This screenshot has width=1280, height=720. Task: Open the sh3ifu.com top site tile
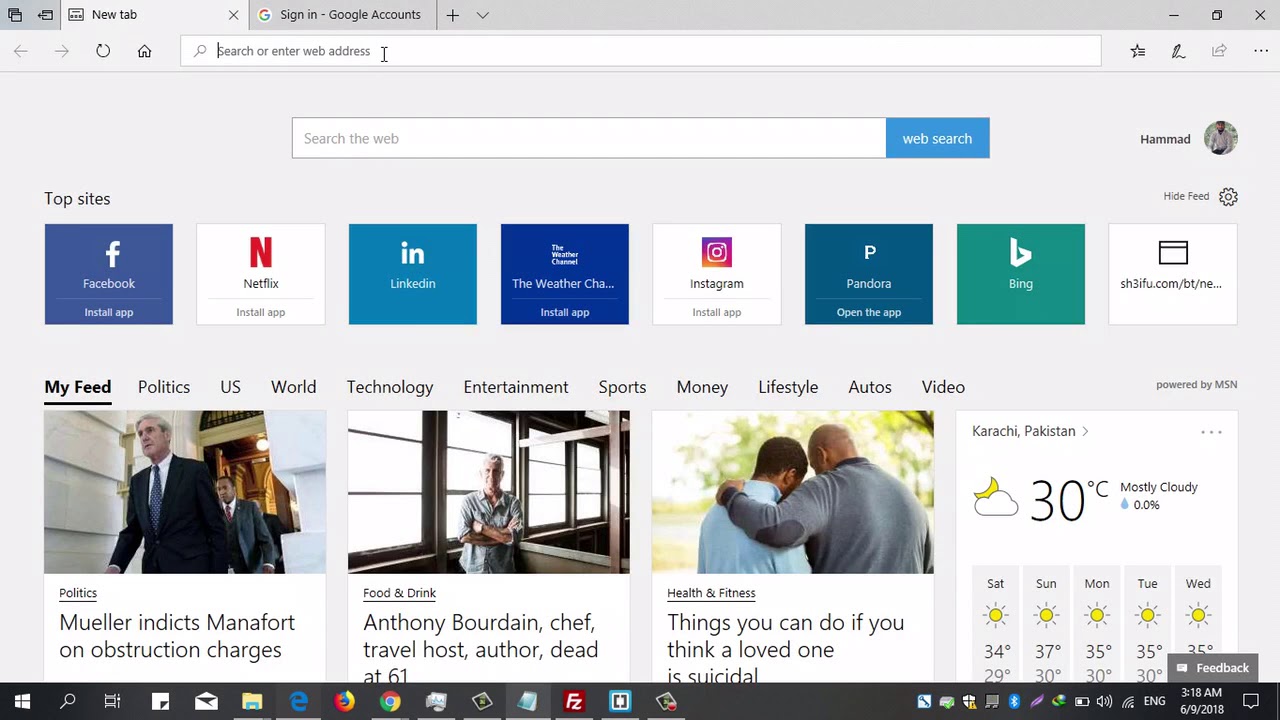tap(1172, 274)
